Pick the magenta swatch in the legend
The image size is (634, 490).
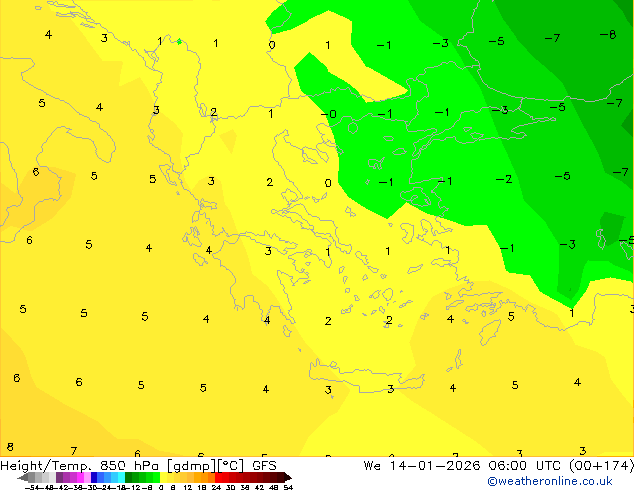[80, 477]
